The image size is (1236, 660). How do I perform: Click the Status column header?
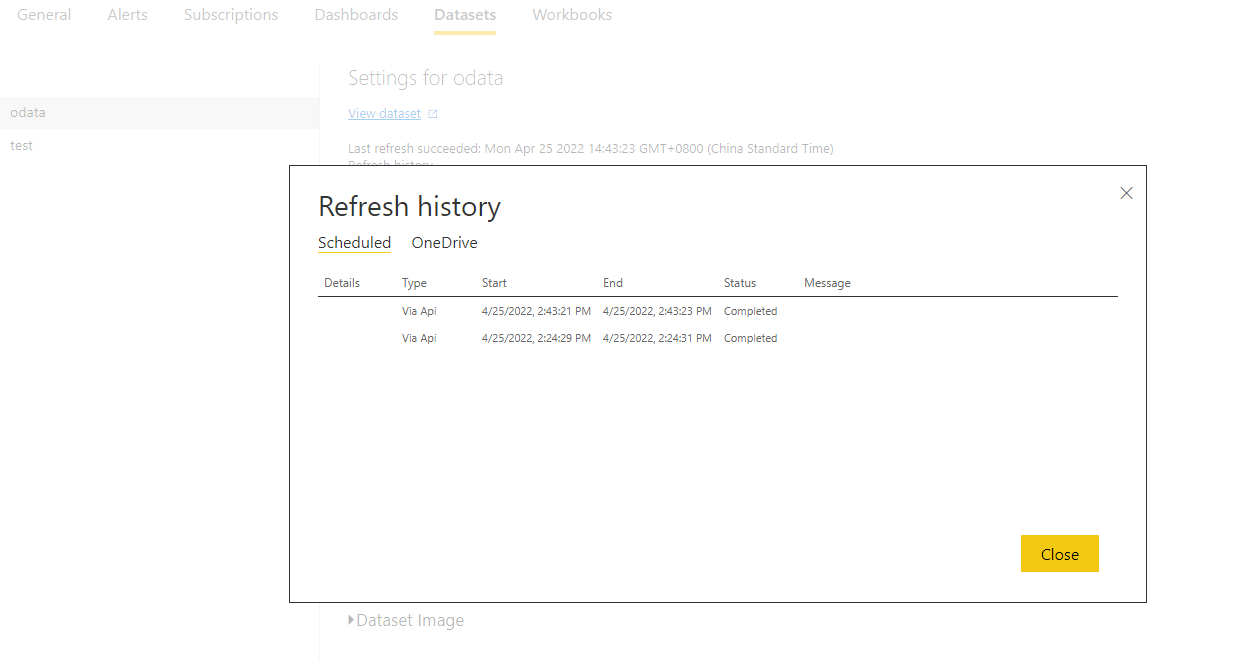740,283
